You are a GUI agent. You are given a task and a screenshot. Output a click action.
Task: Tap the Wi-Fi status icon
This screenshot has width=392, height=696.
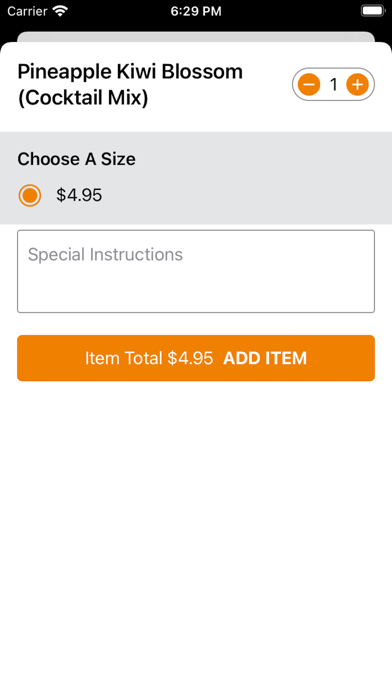[59, 11]
